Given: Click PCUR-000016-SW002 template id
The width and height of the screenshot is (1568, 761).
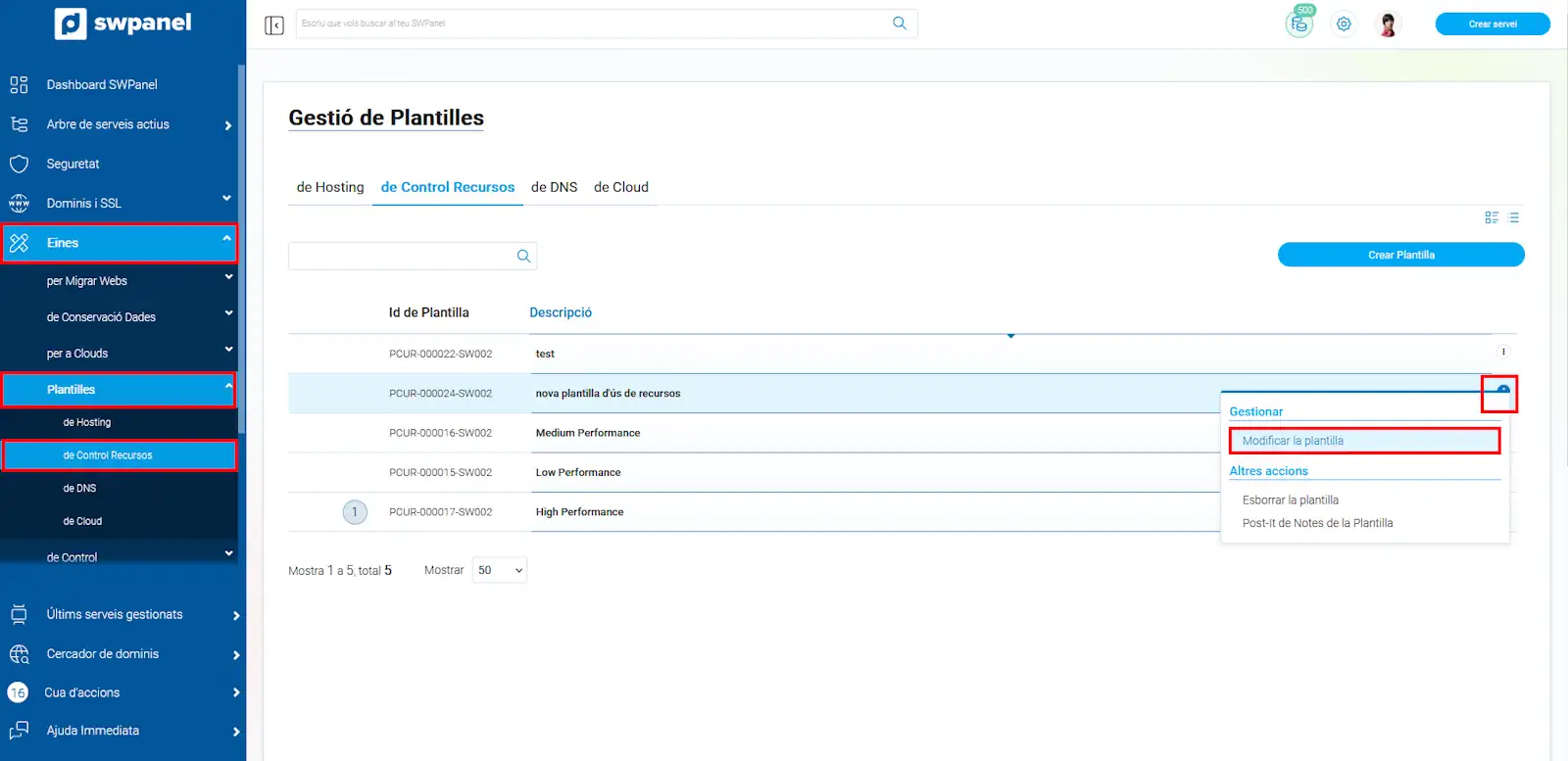Looking at the screenshot, I should click(440, 433).
